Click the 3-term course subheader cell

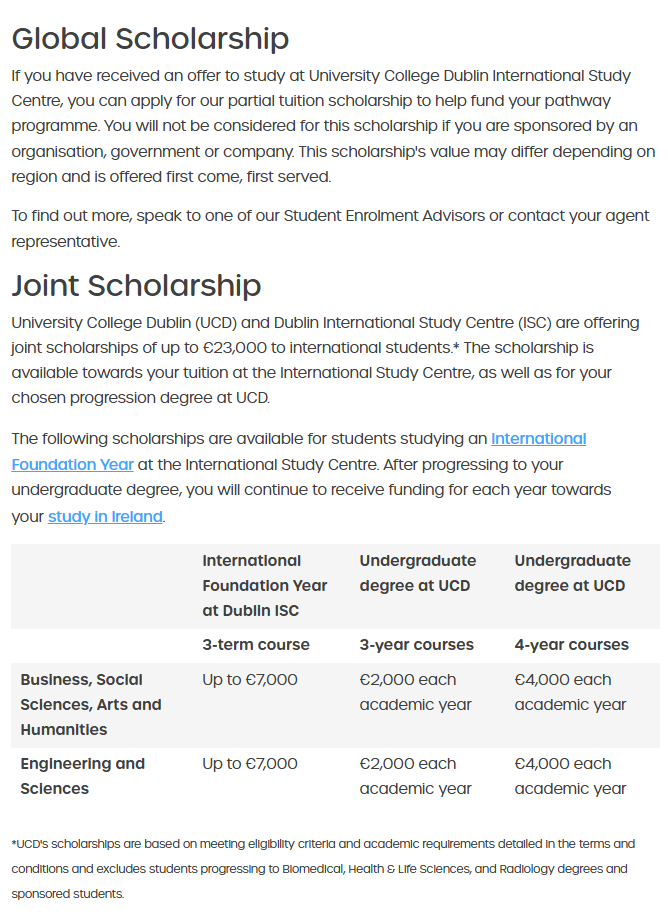[x=256, y=645]
